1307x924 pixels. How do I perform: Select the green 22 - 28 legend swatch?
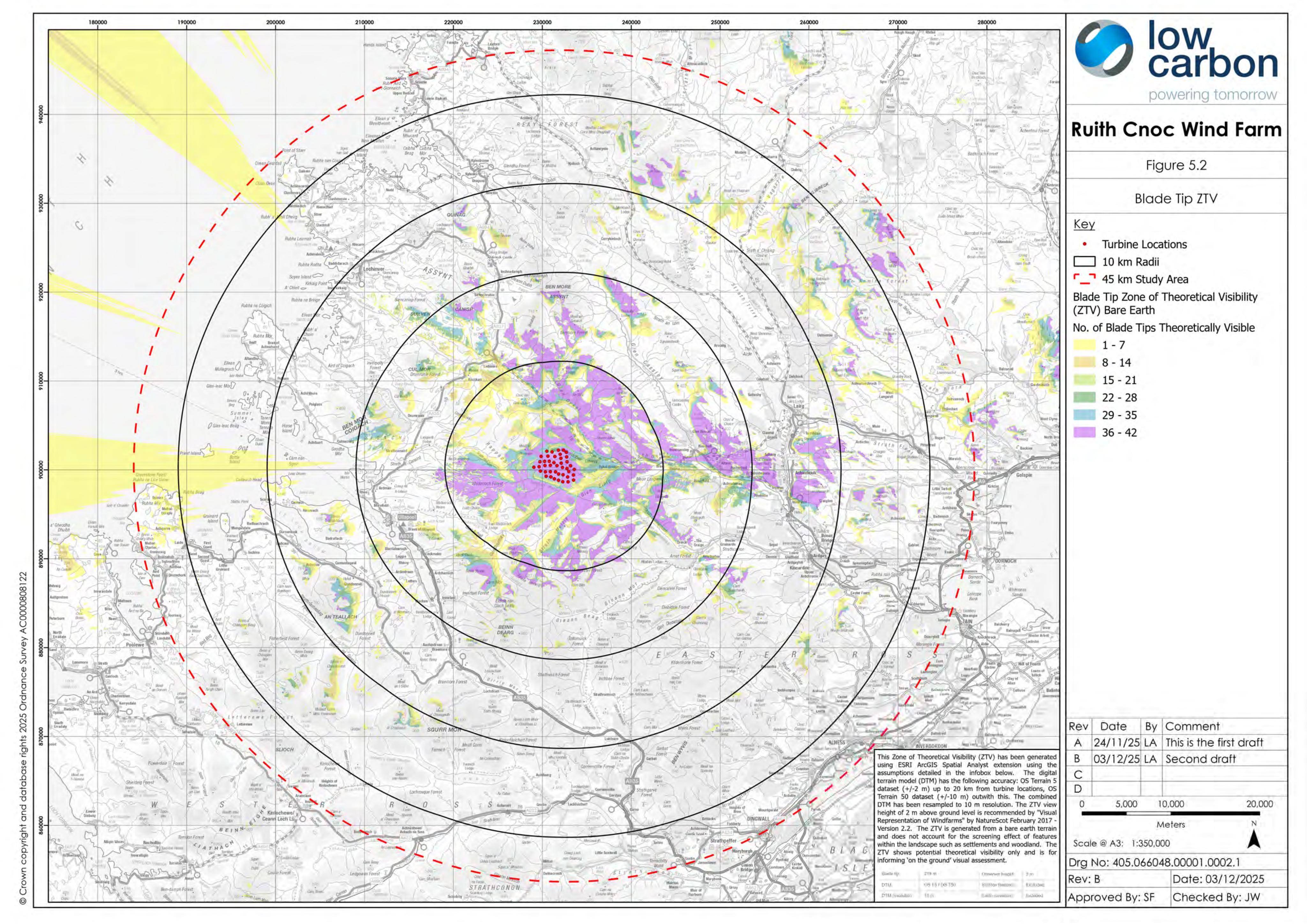pos(1084,398)
